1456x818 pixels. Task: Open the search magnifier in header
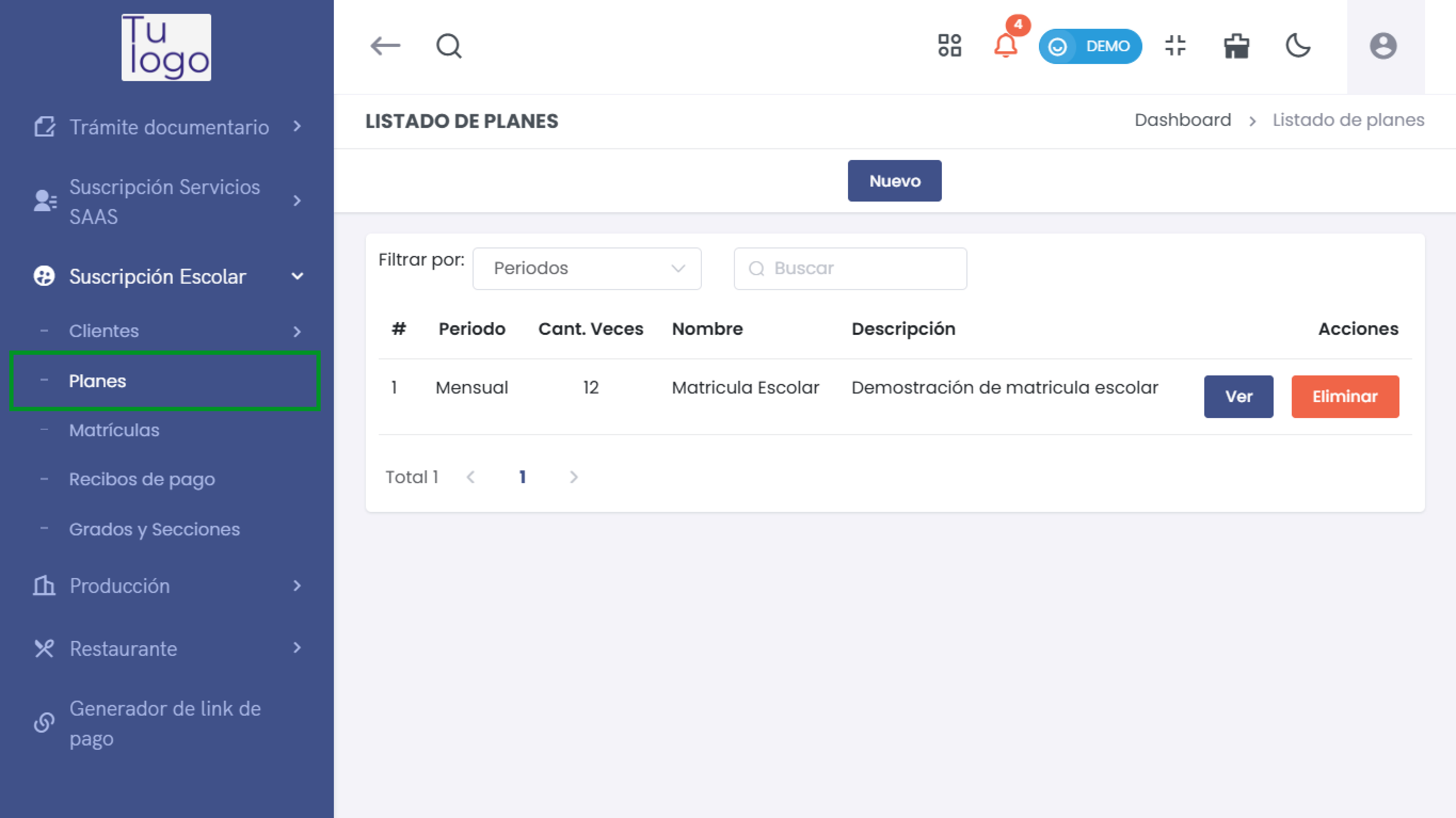tap(449, 46)
